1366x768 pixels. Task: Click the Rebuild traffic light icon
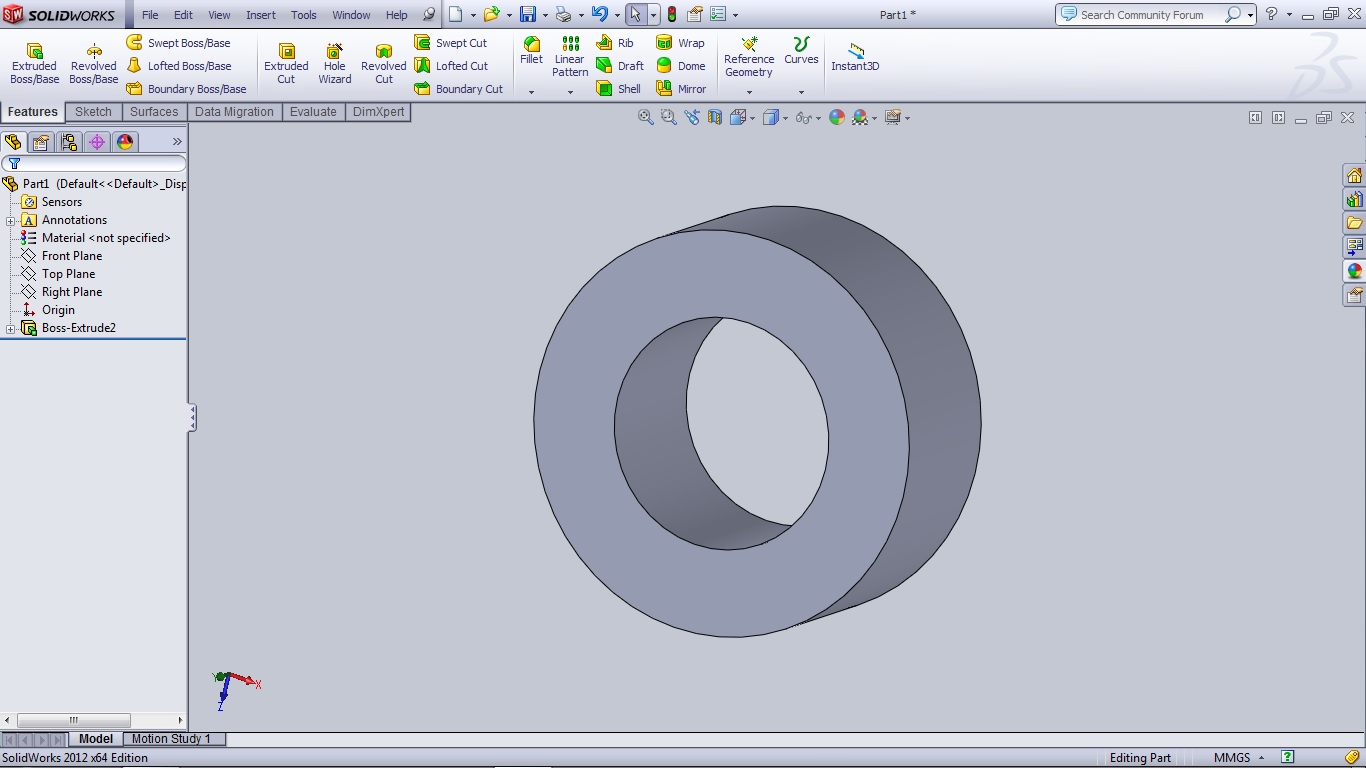coord(672,14)
